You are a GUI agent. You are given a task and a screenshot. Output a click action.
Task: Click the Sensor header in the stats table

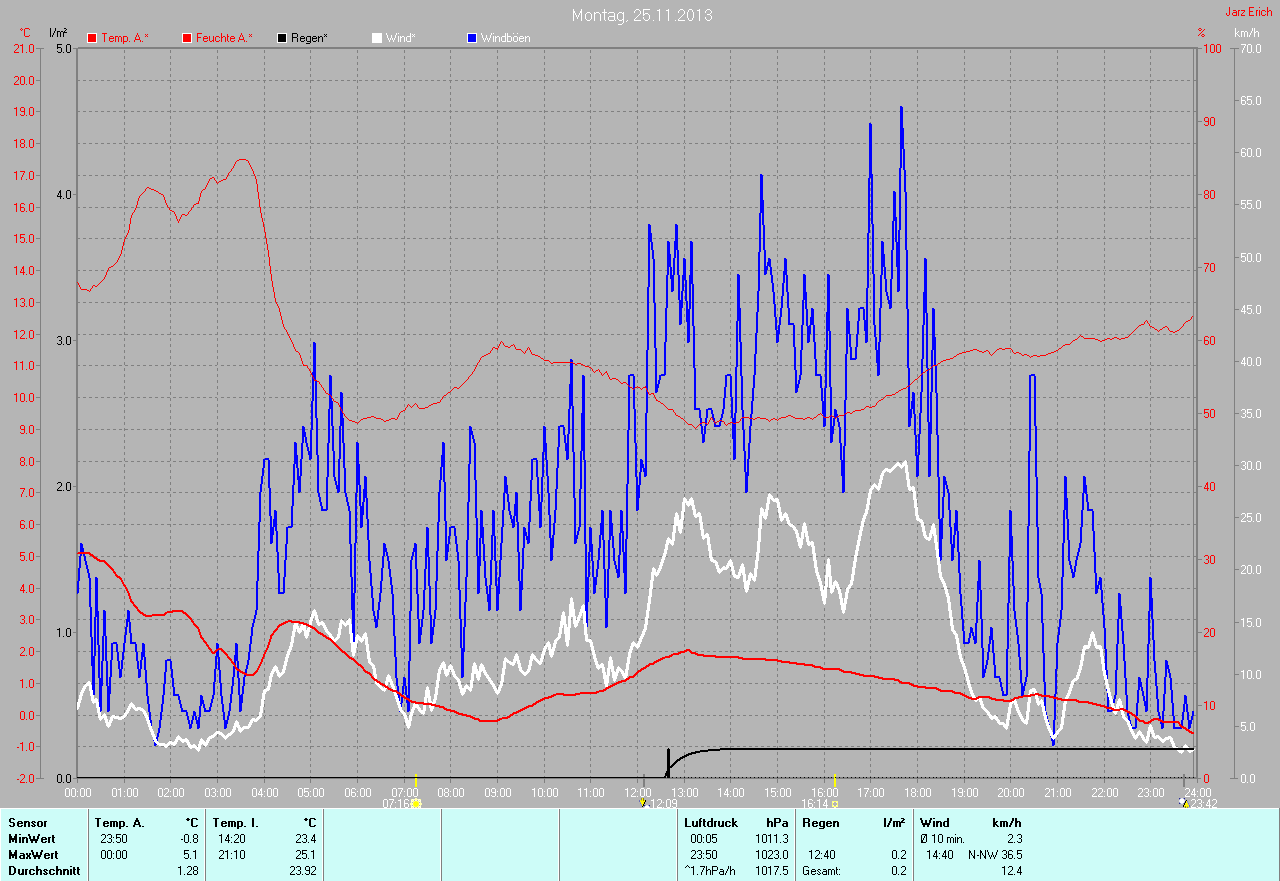tap(27, 823)
